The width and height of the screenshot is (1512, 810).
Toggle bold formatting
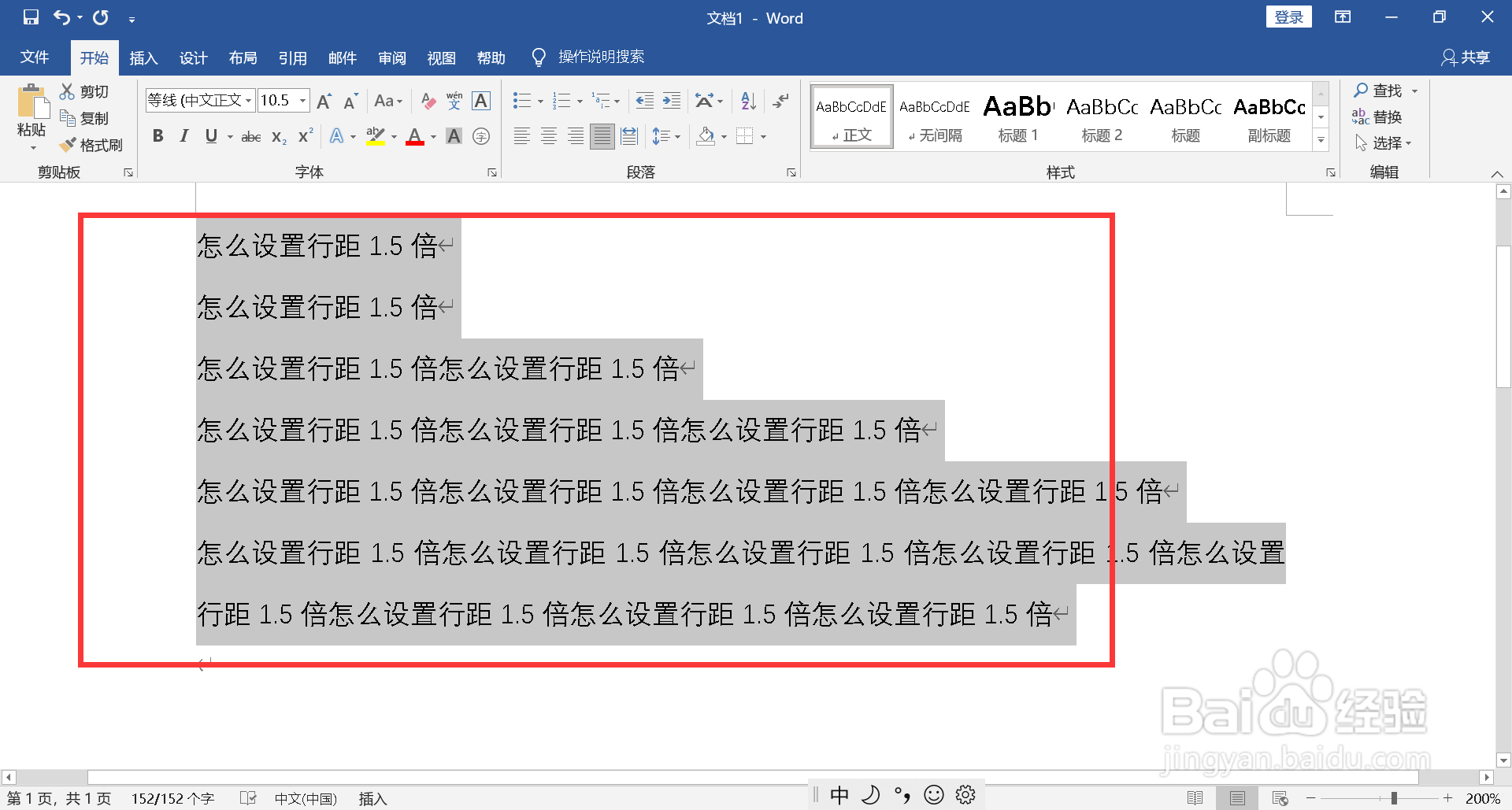point(158,137)
